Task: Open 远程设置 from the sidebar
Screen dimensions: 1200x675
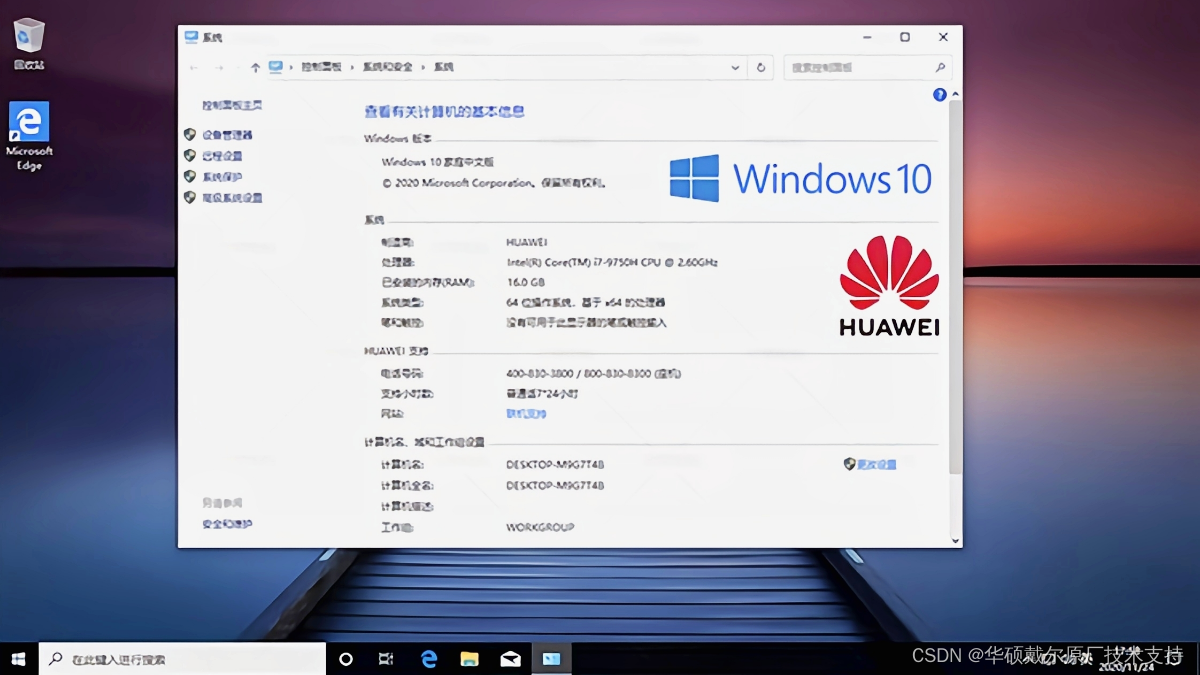Action: click(222, 156)
